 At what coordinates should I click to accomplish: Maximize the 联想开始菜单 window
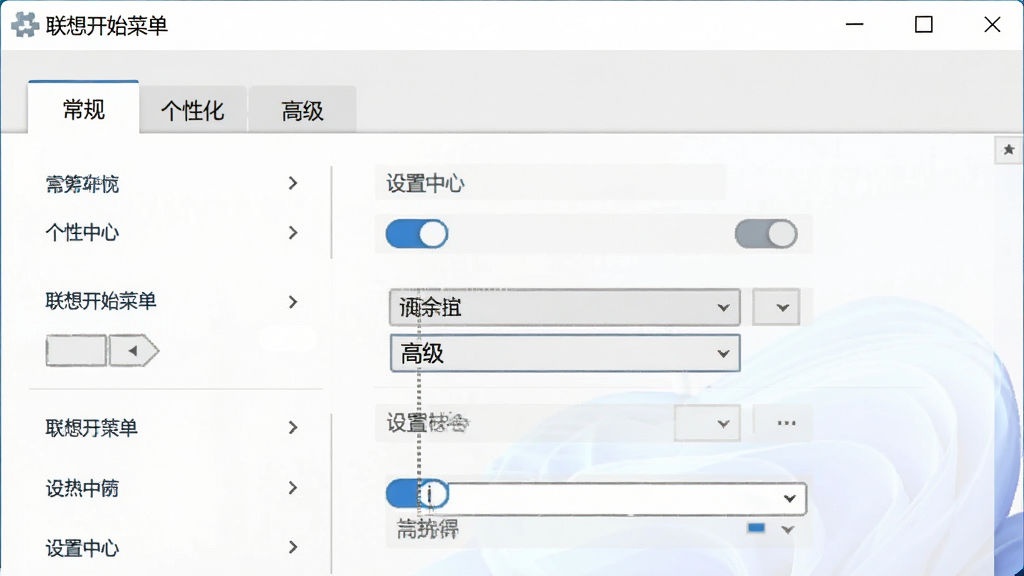[x=923, y=25]
